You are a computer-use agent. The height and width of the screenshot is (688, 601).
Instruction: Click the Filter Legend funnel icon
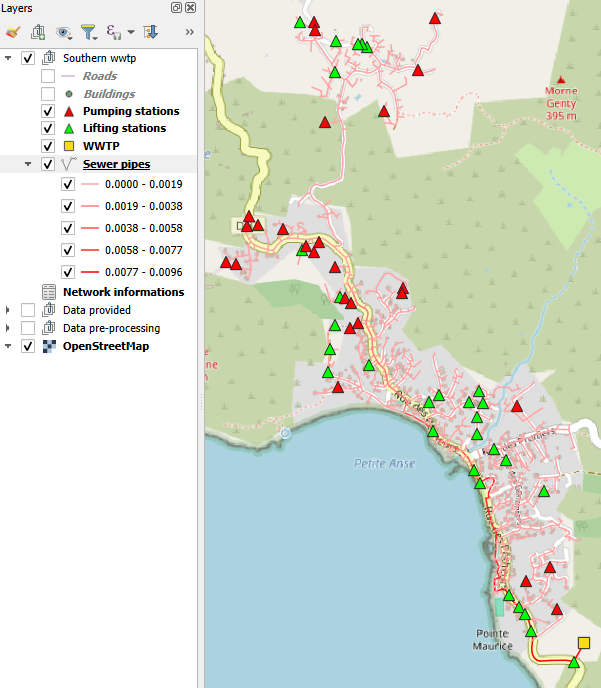[88, 32]
